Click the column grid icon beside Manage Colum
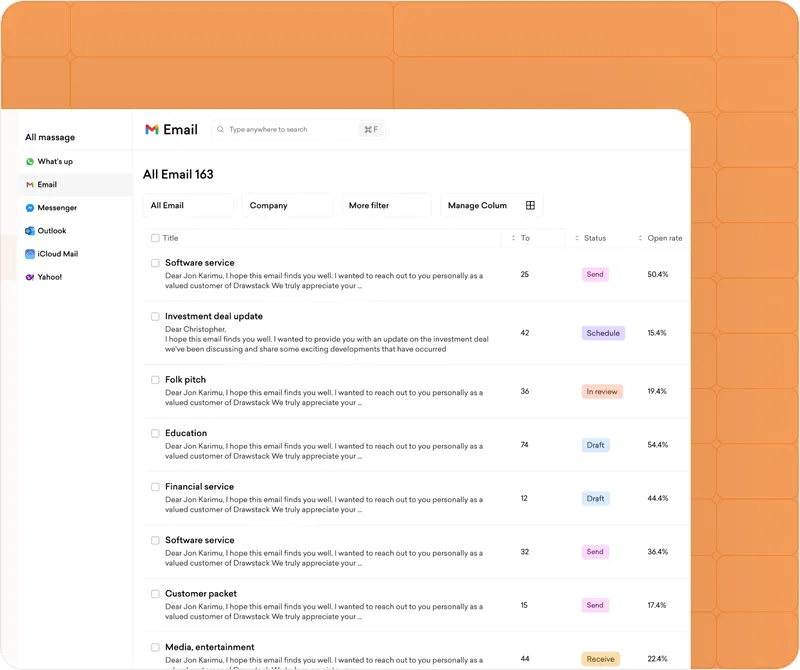The image size is (800, 670). [x=530, y=205]
